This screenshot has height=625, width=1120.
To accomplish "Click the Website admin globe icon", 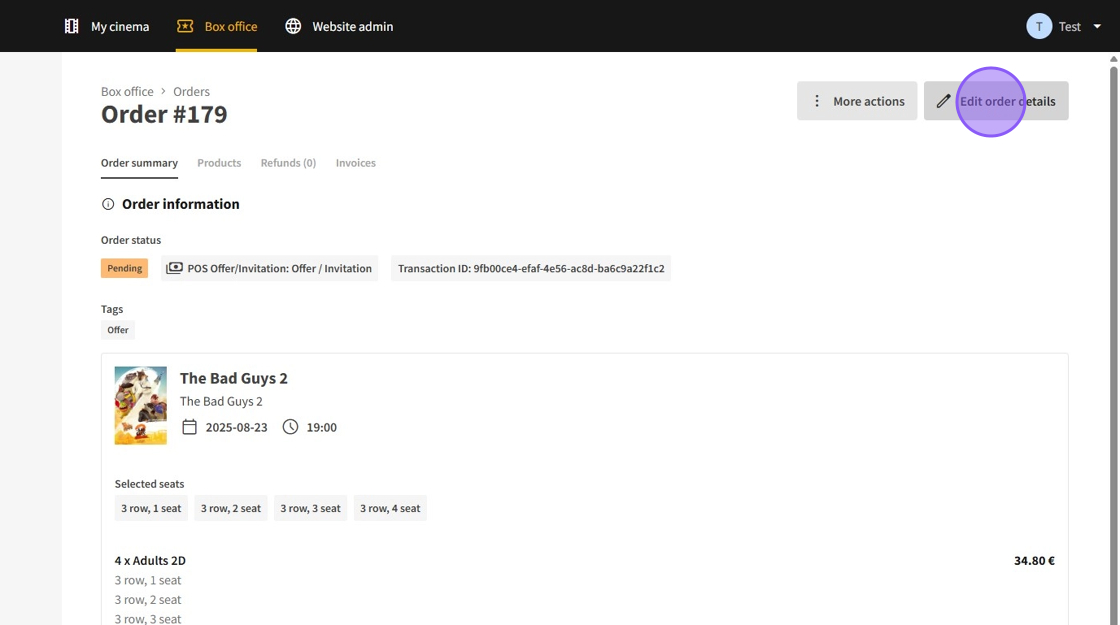I will point(293,26).
